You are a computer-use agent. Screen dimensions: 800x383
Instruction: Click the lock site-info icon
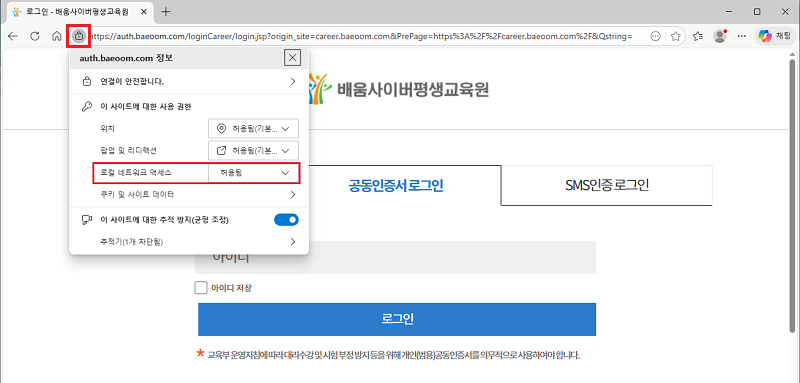click(78, 36)
